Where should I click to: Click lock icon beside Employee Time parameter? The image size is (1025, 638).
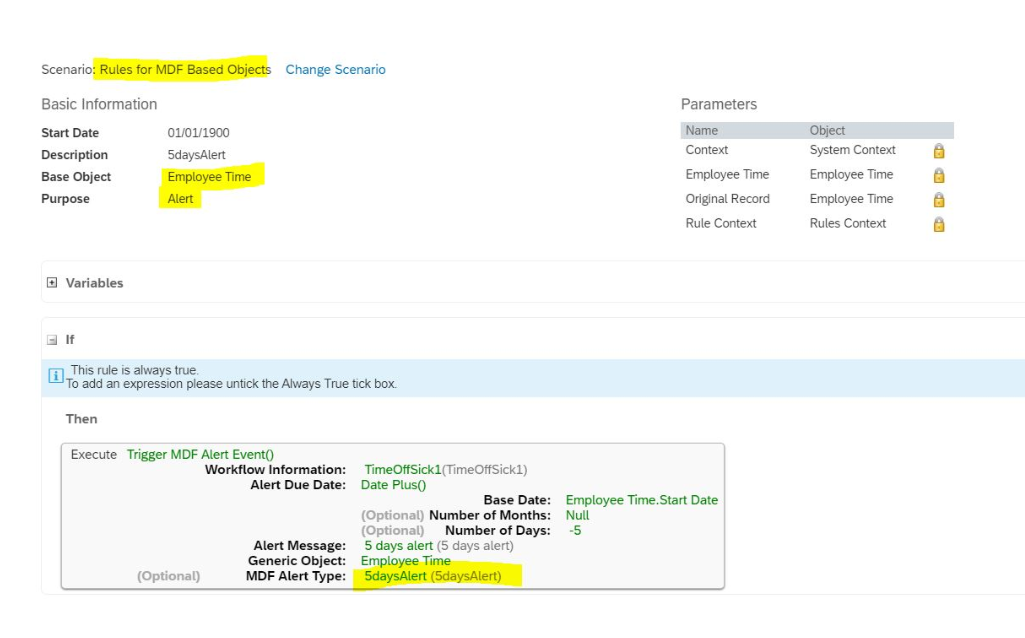(939, 175)
